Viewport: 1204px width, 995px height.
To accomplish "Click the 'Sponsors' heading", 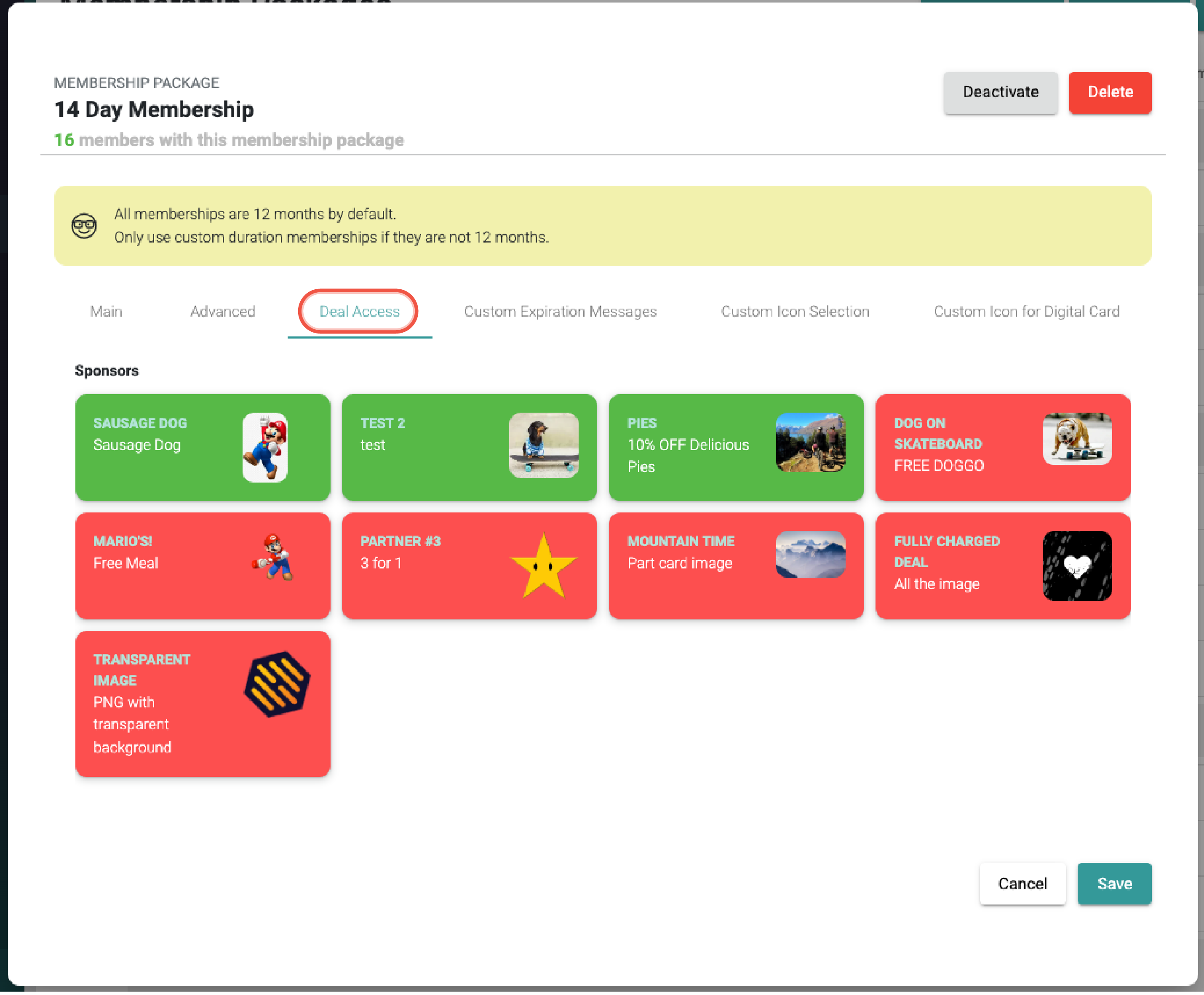I will [x=107, y=371].
